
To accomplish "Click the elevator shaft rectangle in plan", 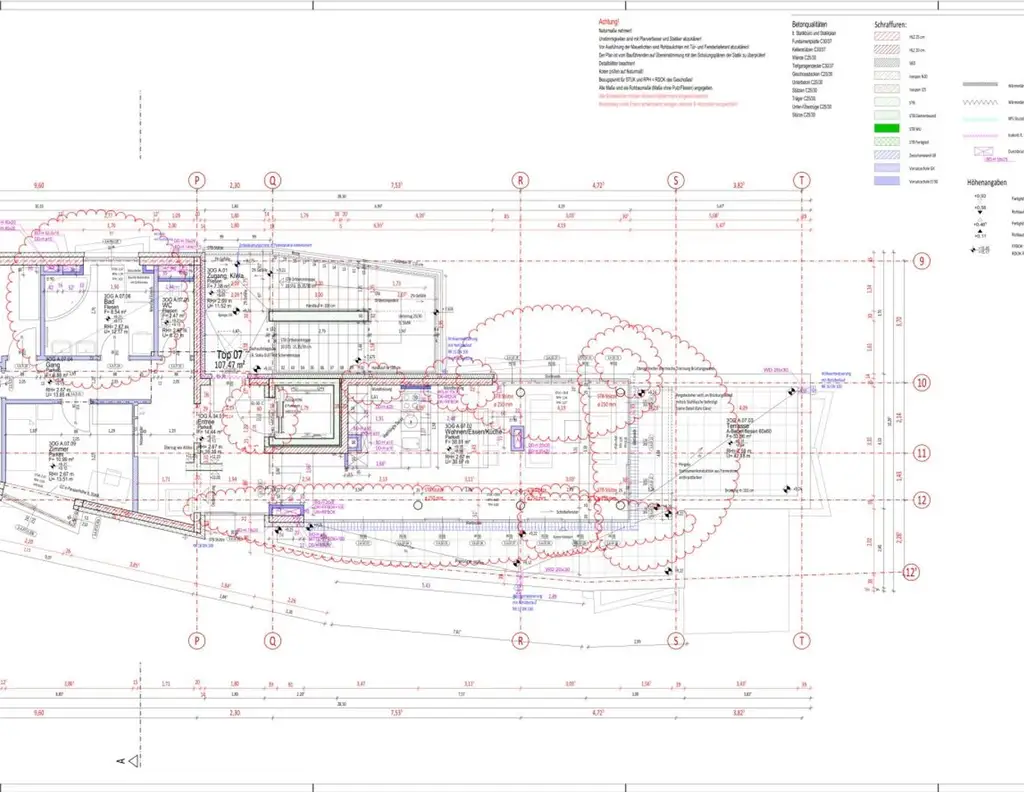I will (x=306, y=413).
